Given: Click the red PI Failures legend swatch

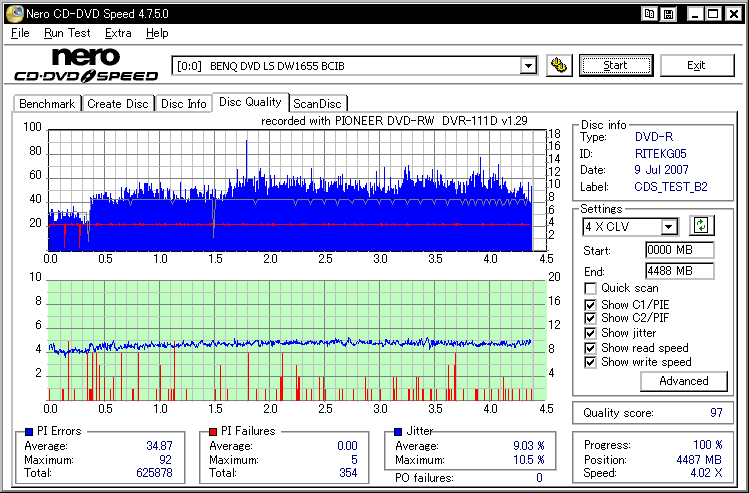Looking at the screenshot, I should 213,431.
